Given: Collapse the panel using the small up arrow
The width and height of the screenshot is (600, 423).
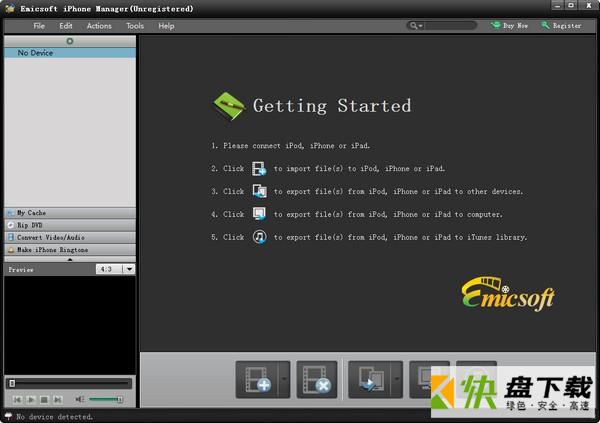Looking at the screenshot, I should 70,260.
